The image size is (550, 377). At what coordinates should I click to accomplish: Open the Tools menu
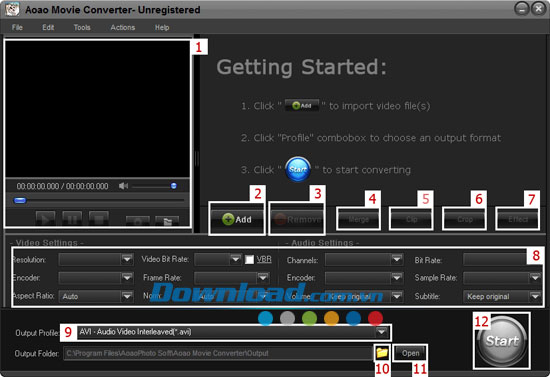(x=82, y=27)
